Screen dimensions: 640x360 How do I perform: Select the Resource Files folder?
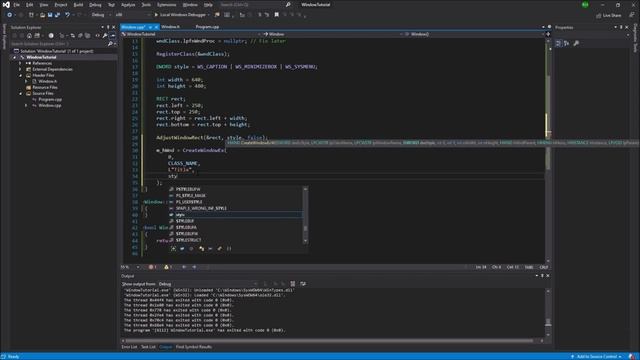click(x=45, y=87)
